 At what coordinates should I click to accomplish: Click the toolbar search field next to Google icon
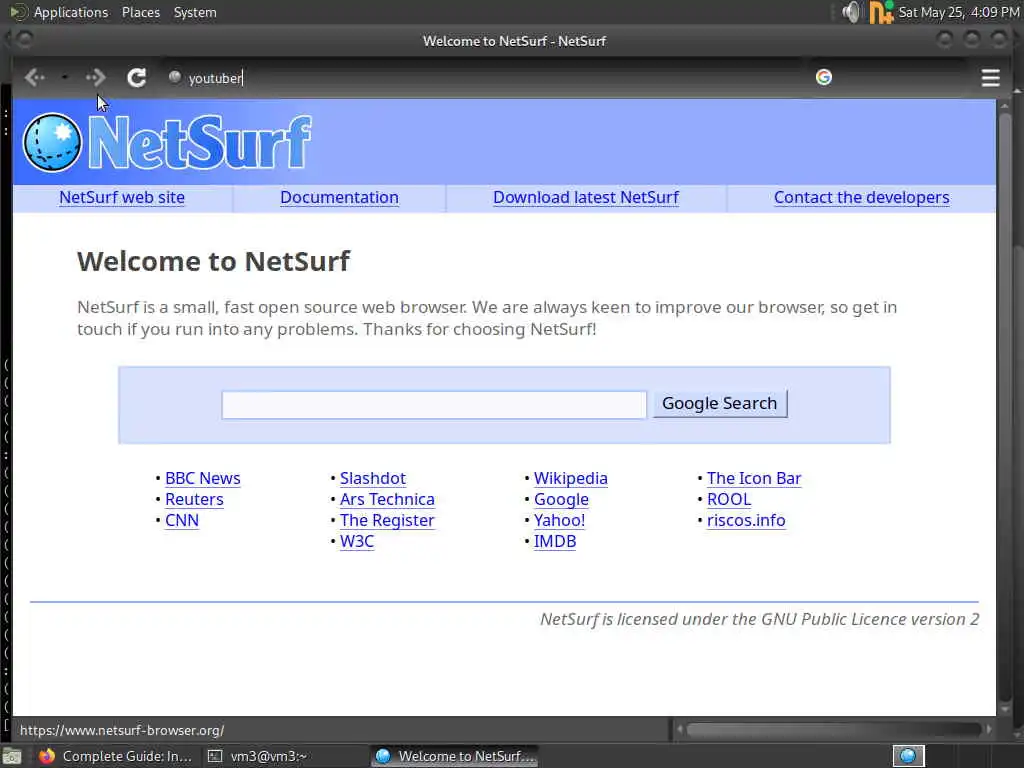[901, 77]
